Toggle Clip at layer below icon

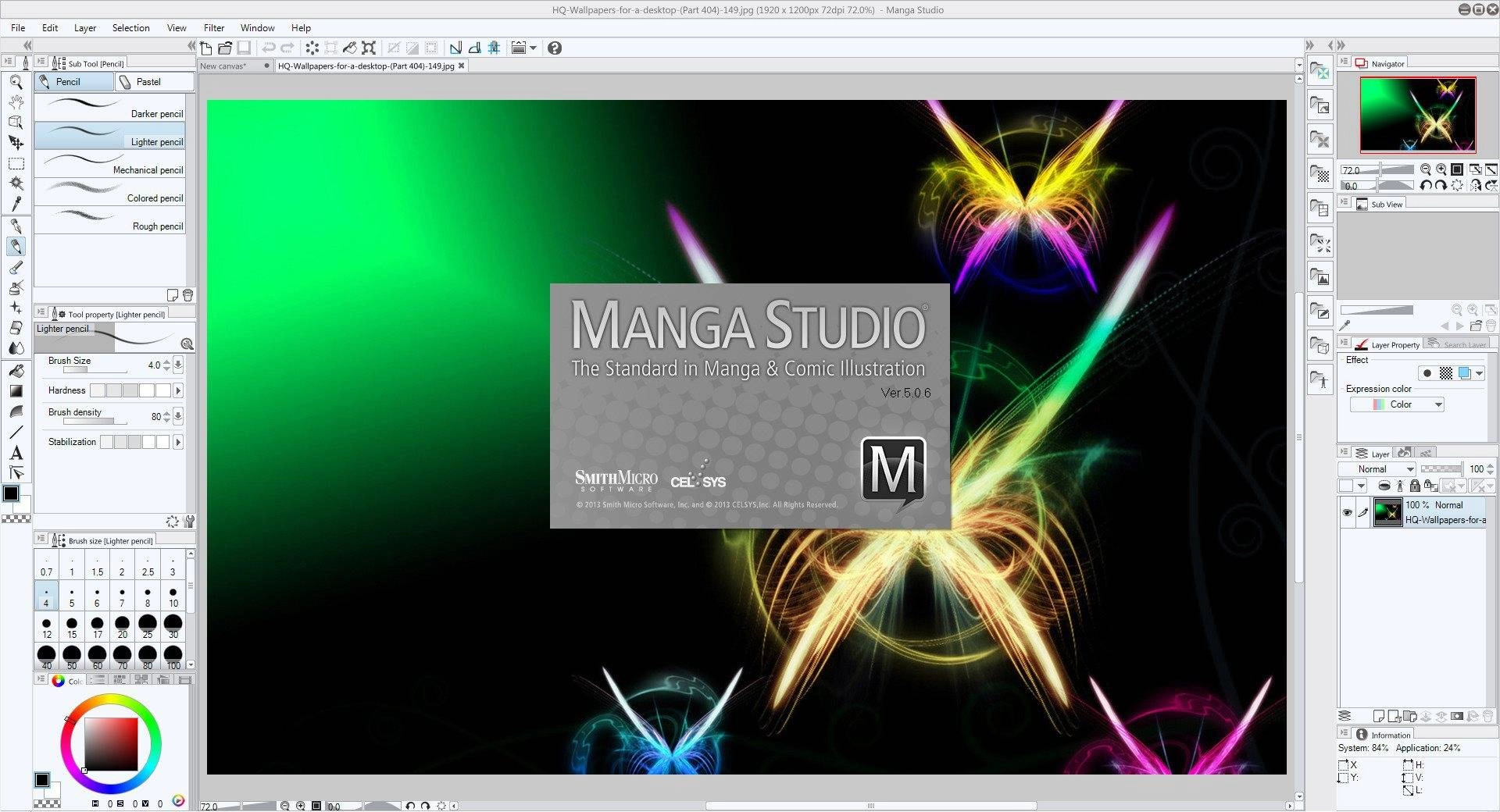(x=1384, y=486)
